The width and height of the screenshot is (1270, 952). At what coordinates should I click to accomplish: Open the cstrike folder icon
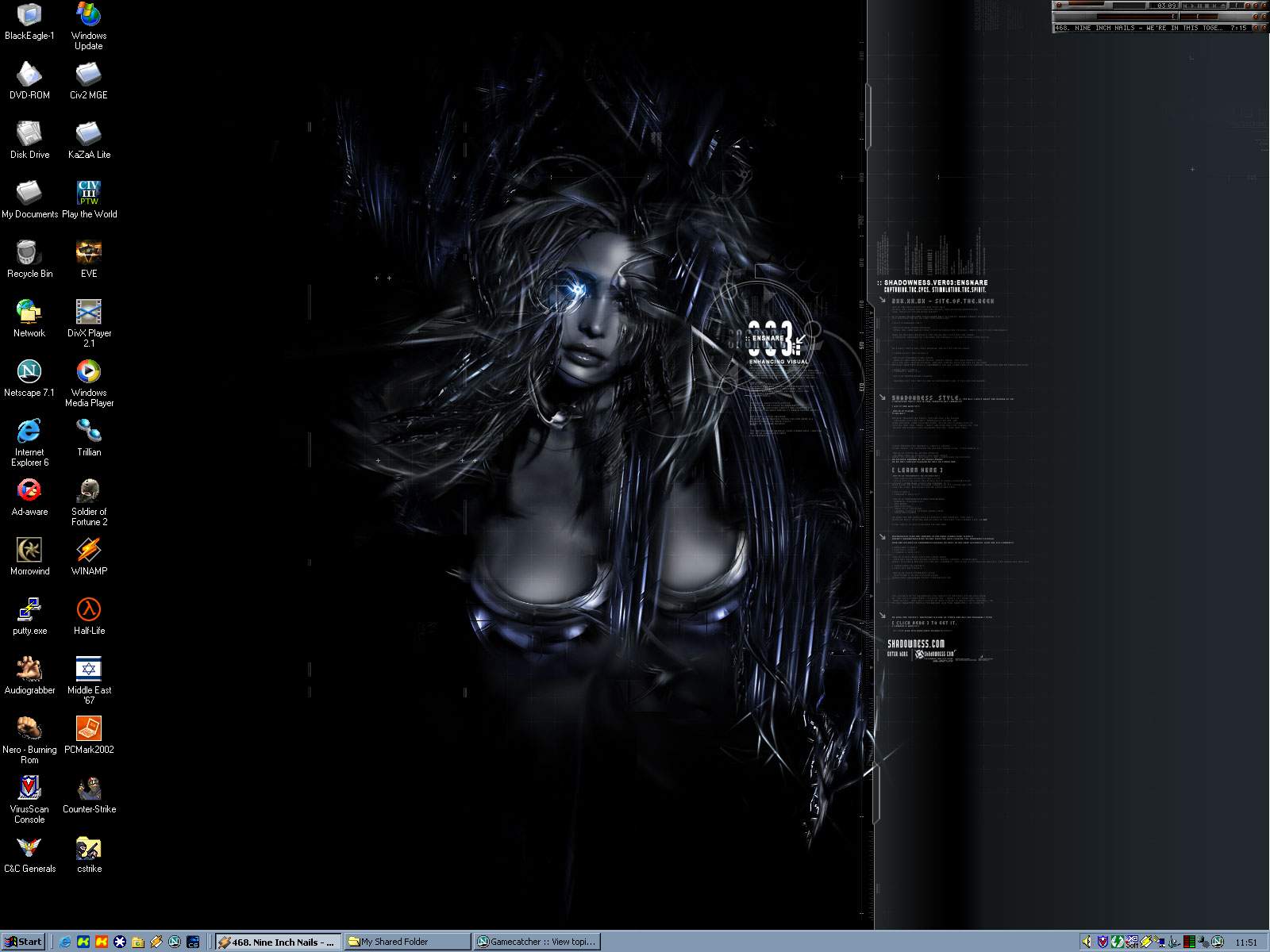pos(89,854)
